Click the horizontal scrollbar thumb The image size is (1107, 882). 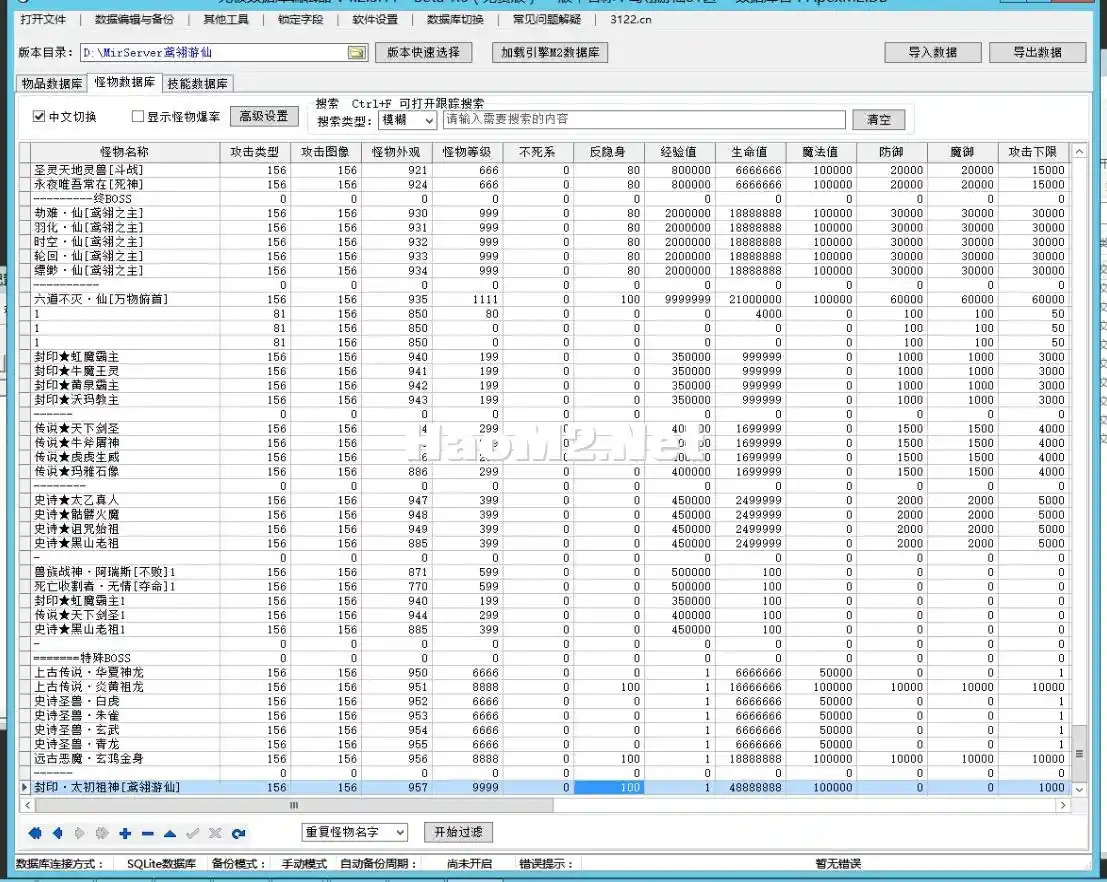[x=294, y=805]
